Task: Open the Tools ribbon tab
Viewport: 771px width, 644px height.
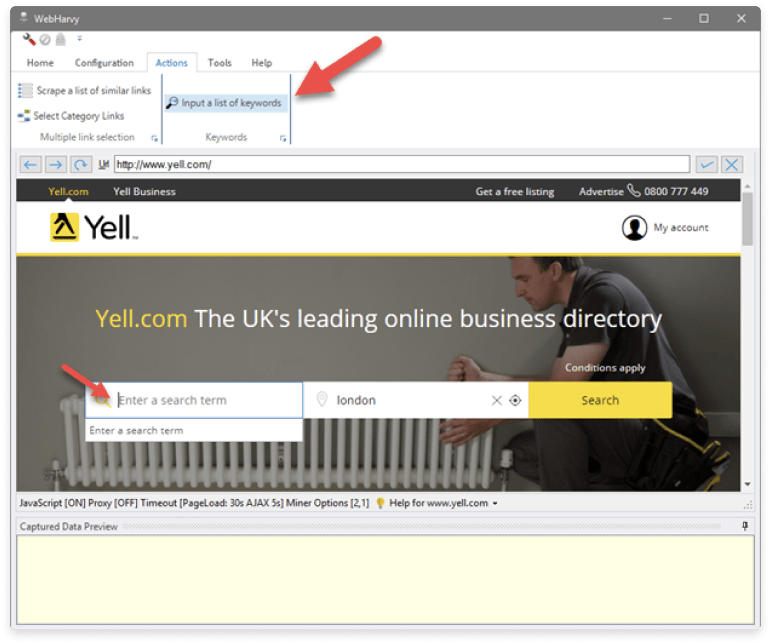Action: pyautogui.click(x=219, y=63)
